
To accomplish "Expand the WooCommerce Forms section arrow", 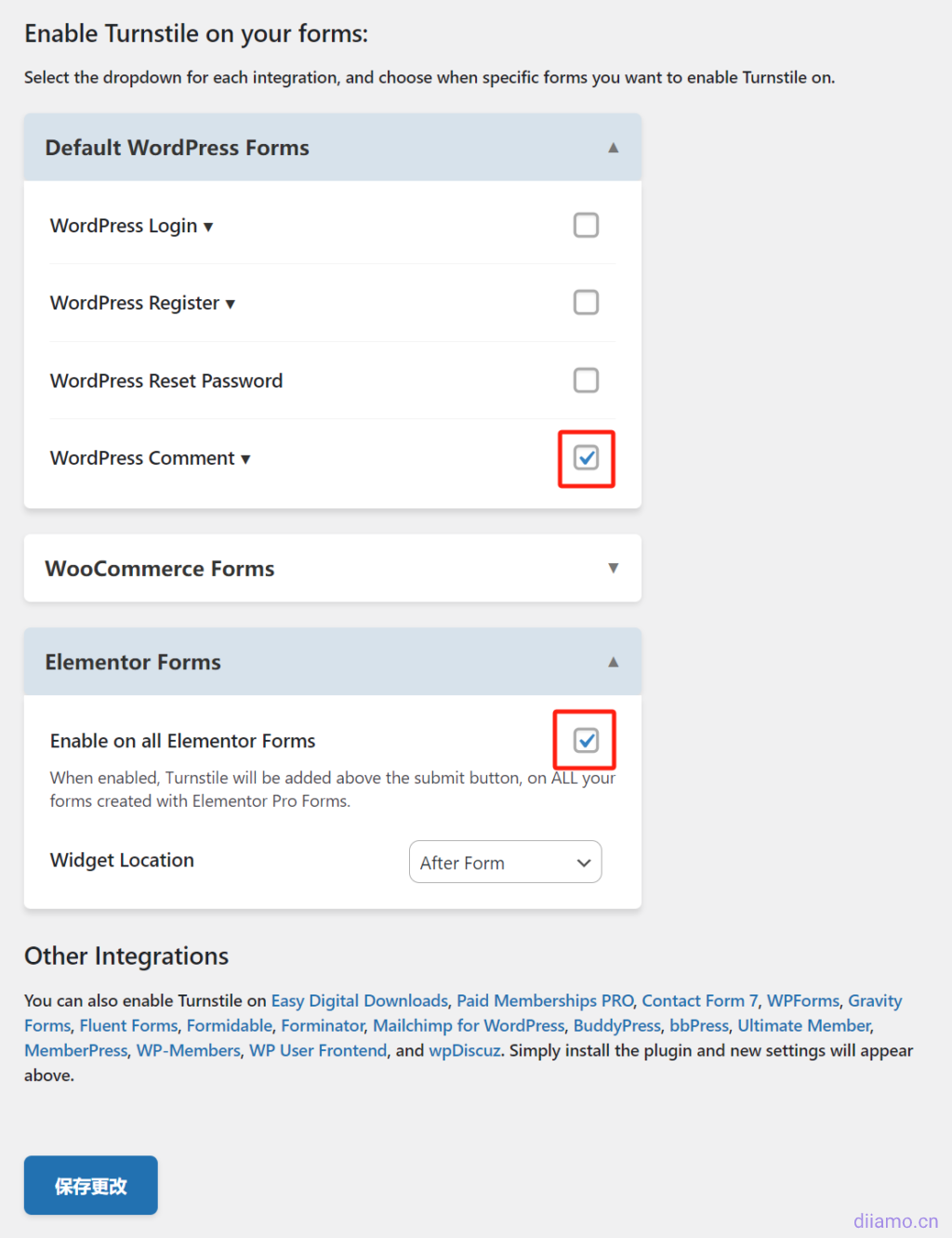I will coord(613,568).
